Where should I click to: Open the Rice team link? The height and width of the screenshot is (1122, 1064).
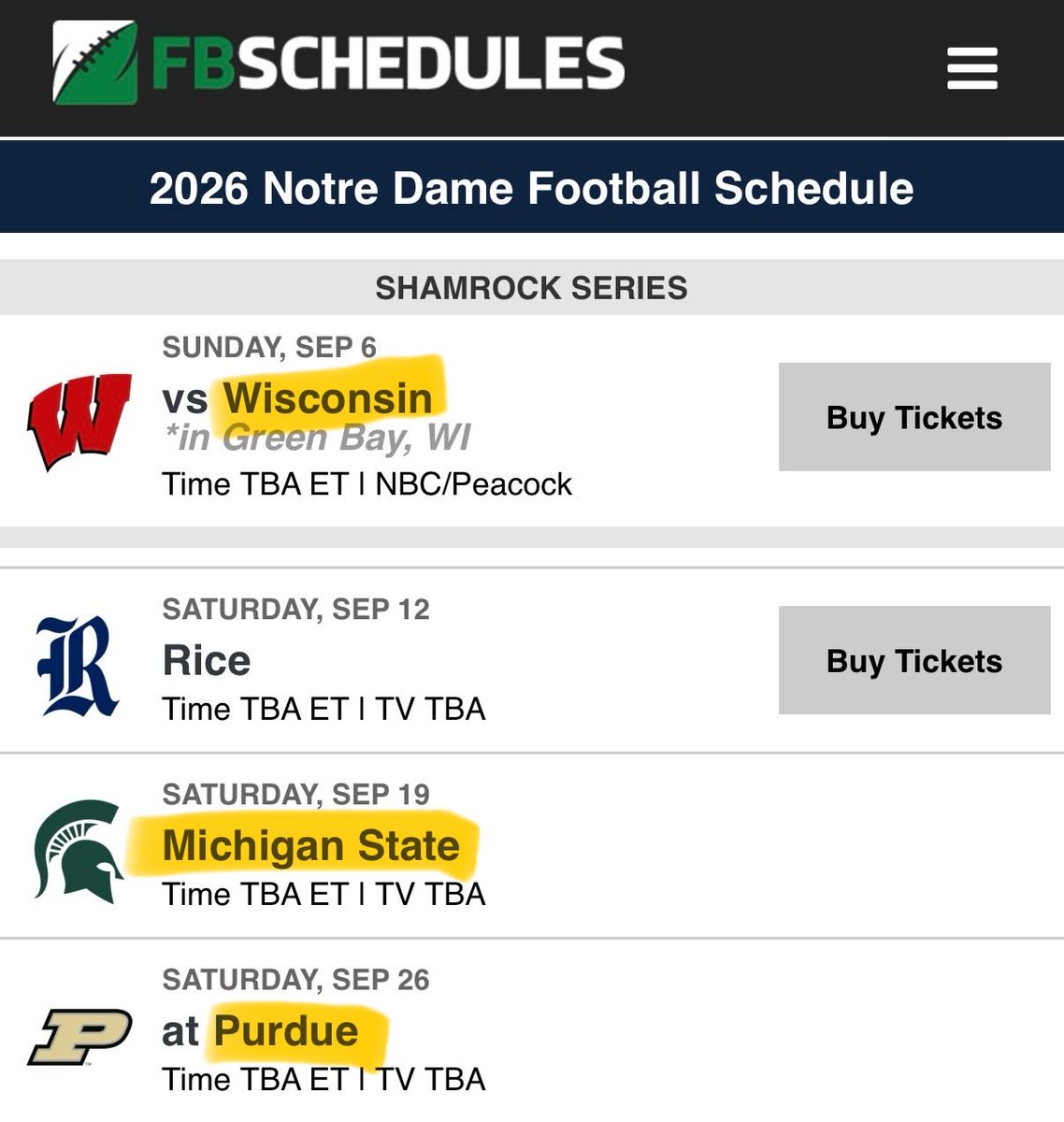tap(207, 660)
